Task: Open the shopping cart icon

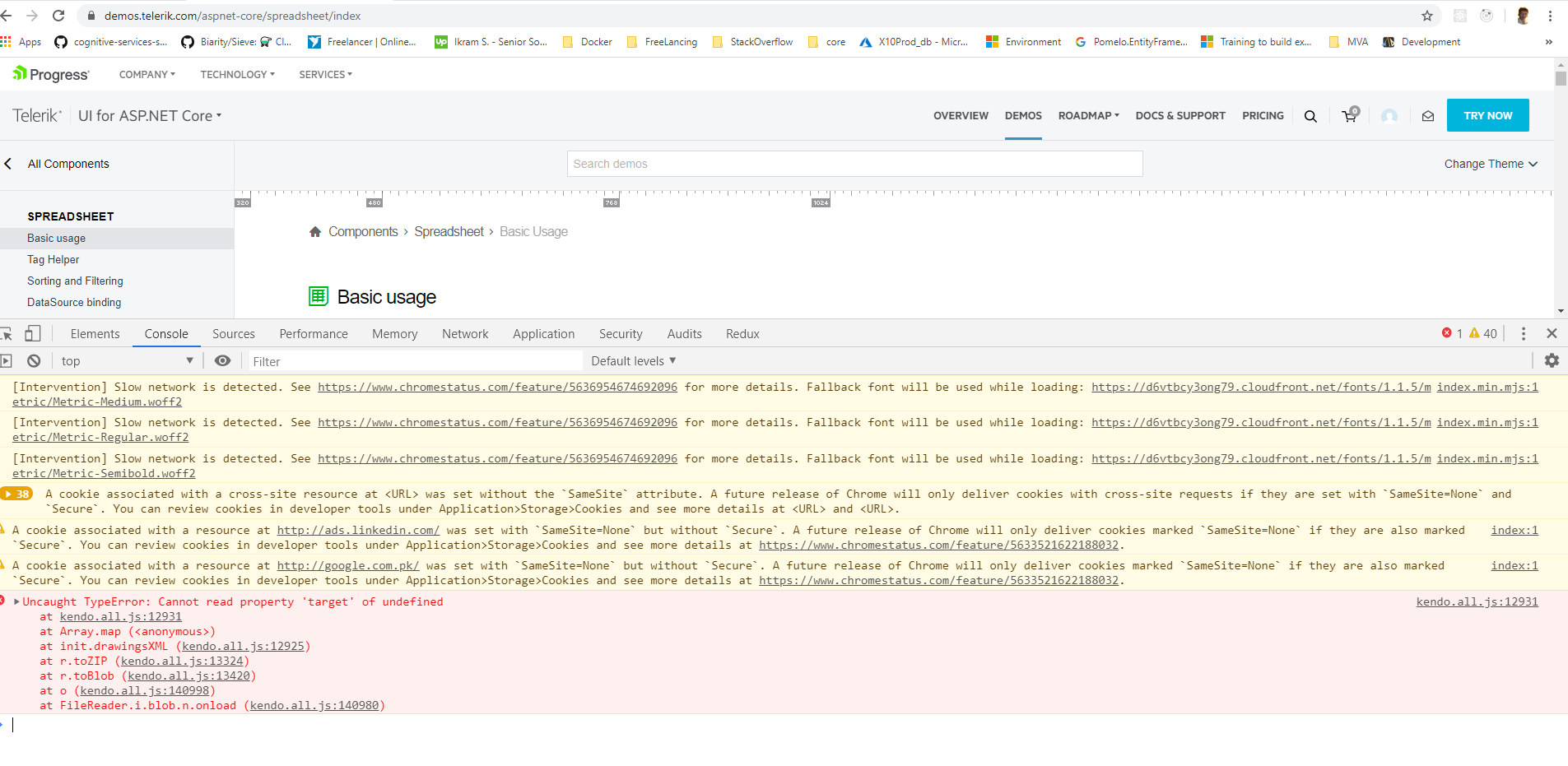Action: coord(1350,115)
